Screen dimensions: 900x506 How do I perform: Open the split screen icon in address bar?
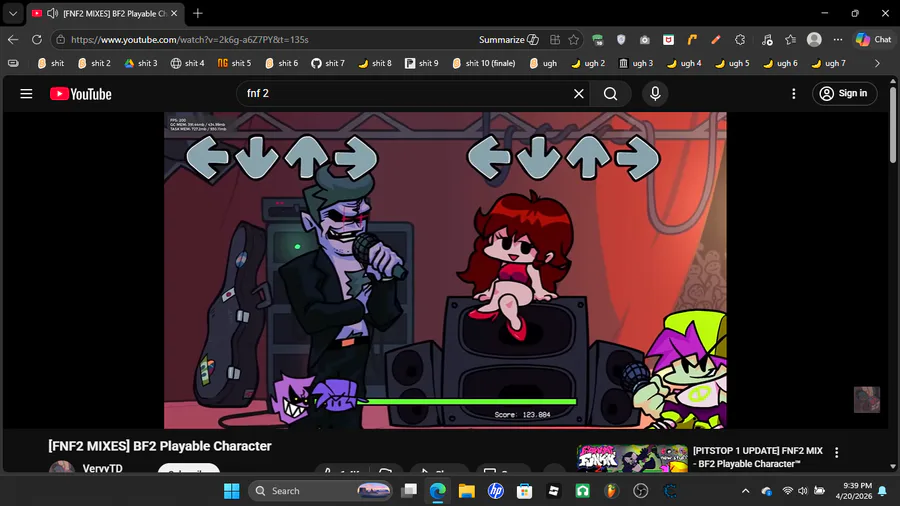coord(554,40)
